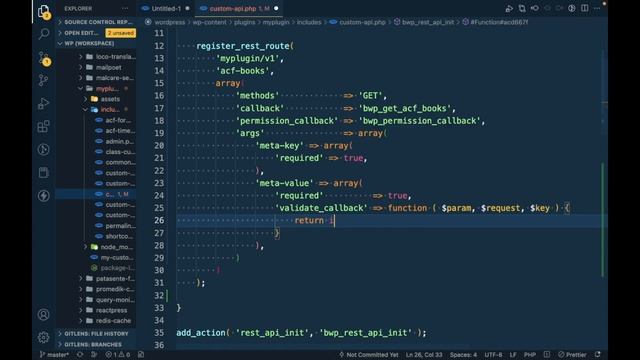The width and height of the screenshot is (640, 360).
Task: Click wordpress in the breadcrumb
Action: (169, 22)
